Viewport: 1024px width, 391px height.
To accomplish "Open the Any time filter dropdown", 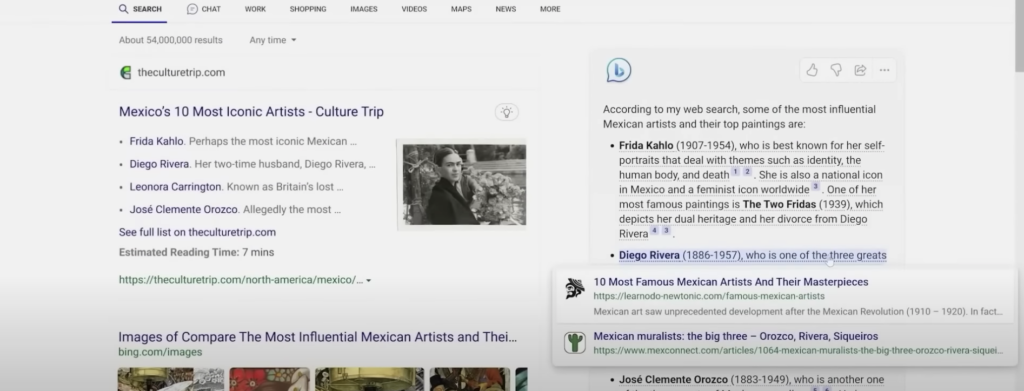I will [x=273, y=40].
